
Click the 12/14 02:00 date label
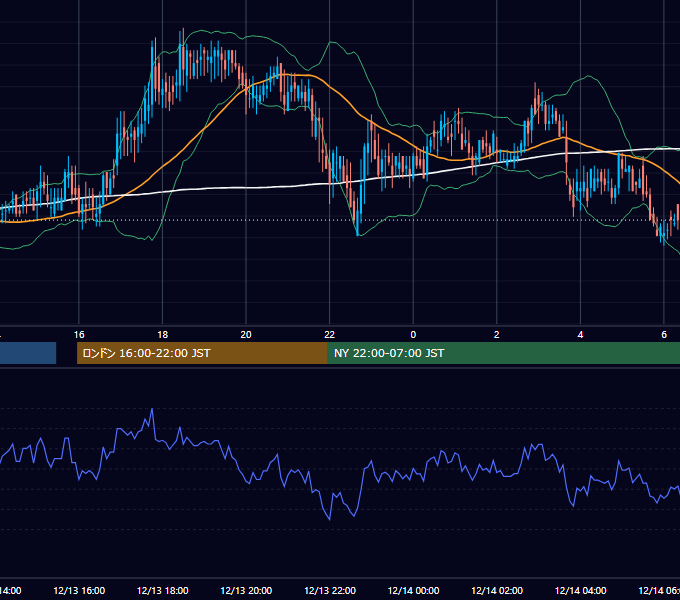(x=497, y=590)
